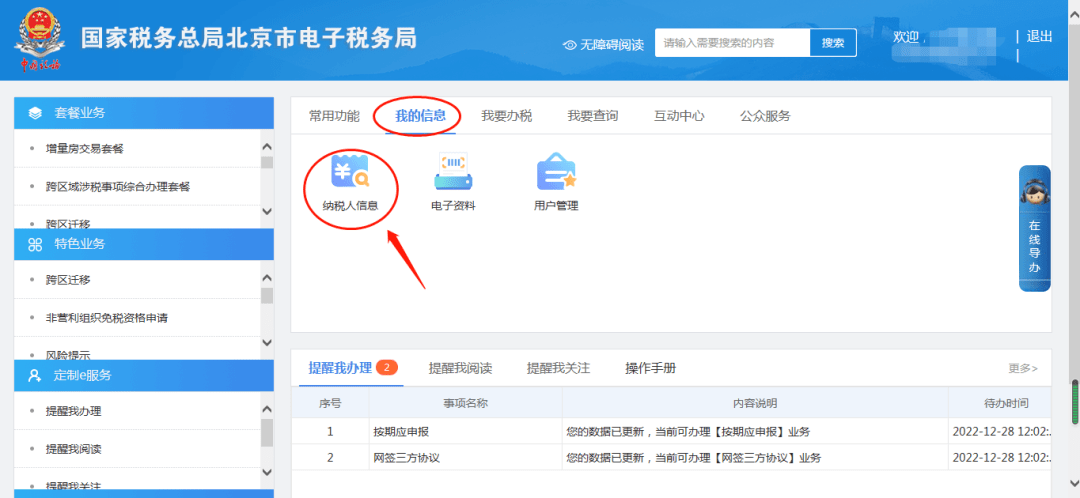
Task: Open the 互动中心 tab
Action: click(678, 116)
